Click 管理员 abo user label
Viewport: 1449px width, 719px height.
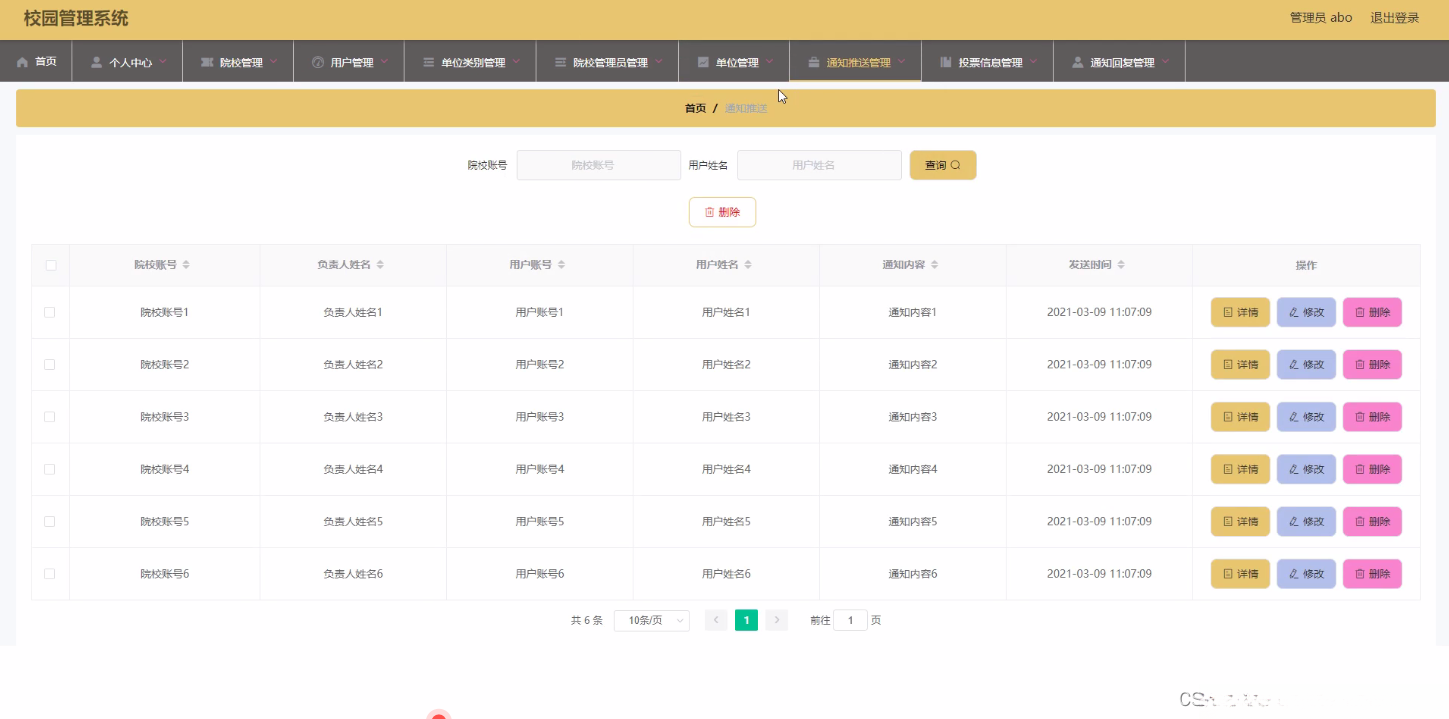(x=1321, y=18)
